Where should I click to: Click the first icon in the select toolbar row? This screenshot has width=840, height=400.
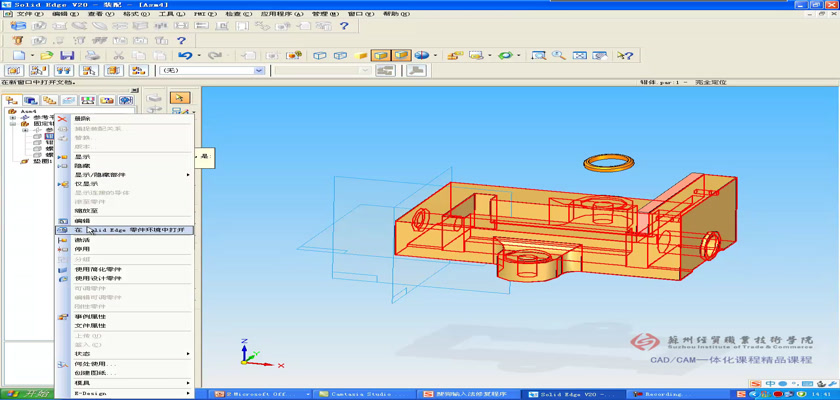pos(14,70)
